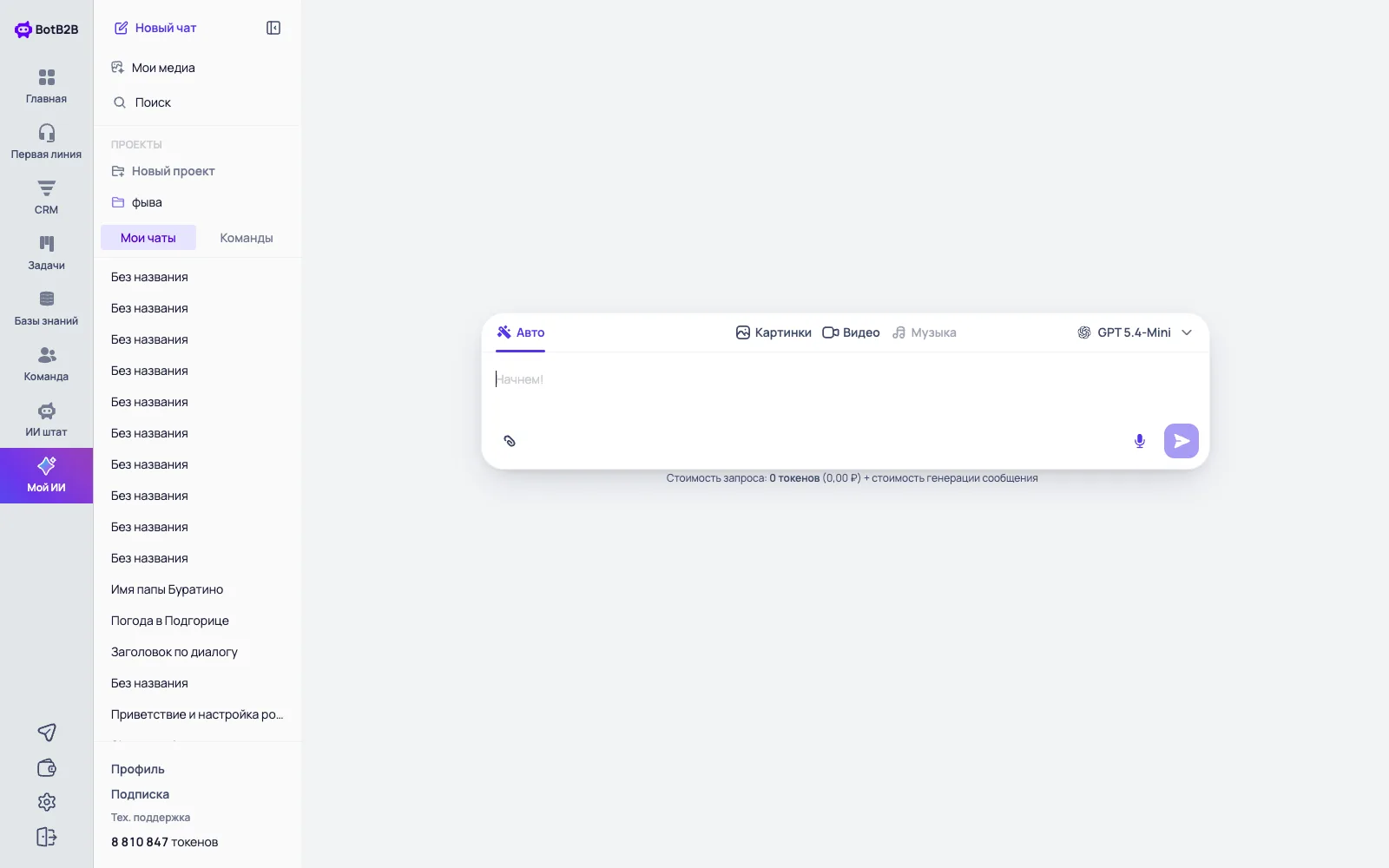Image resolution: width=1389 pixels, height=868 pixels.
Task: Open the wallet icon in sidebar
Action: 47,767
